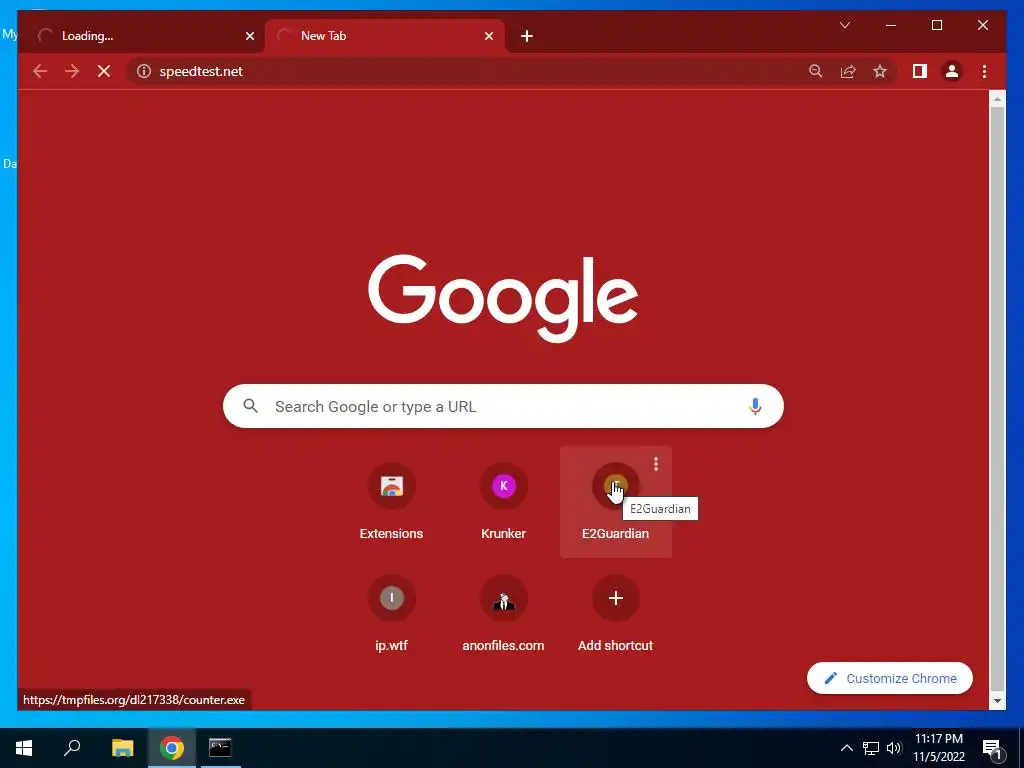
Task: Open the ip.wtf shortcut
Action: (x=391, y=614)
